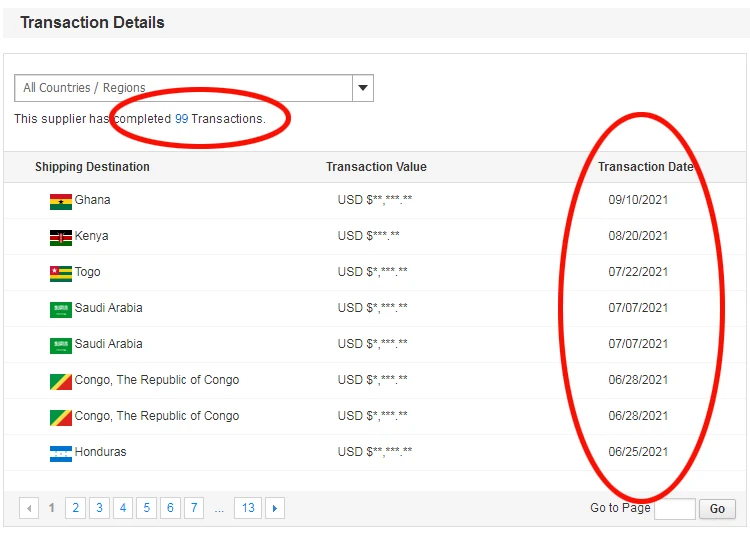750x540 pixels.
Task: Go to previous page using arrow
Action: pyautogui.click(x=29, y=508)
